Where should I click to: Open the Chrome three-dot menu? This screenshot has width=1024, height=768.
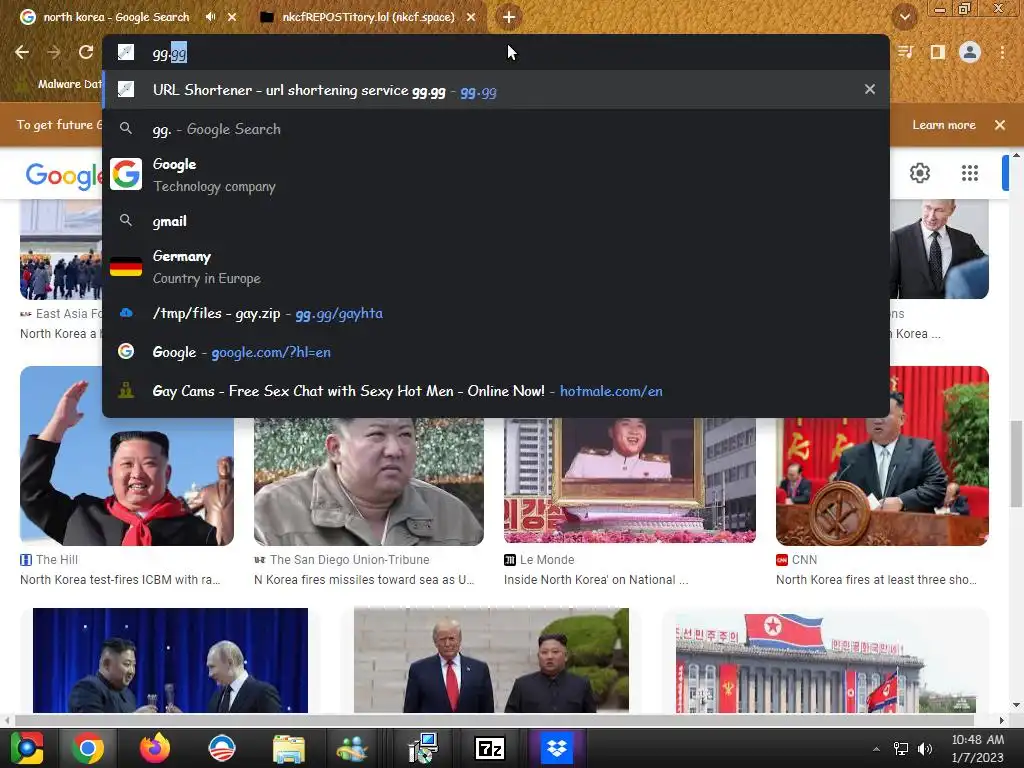coord(1002,52)
